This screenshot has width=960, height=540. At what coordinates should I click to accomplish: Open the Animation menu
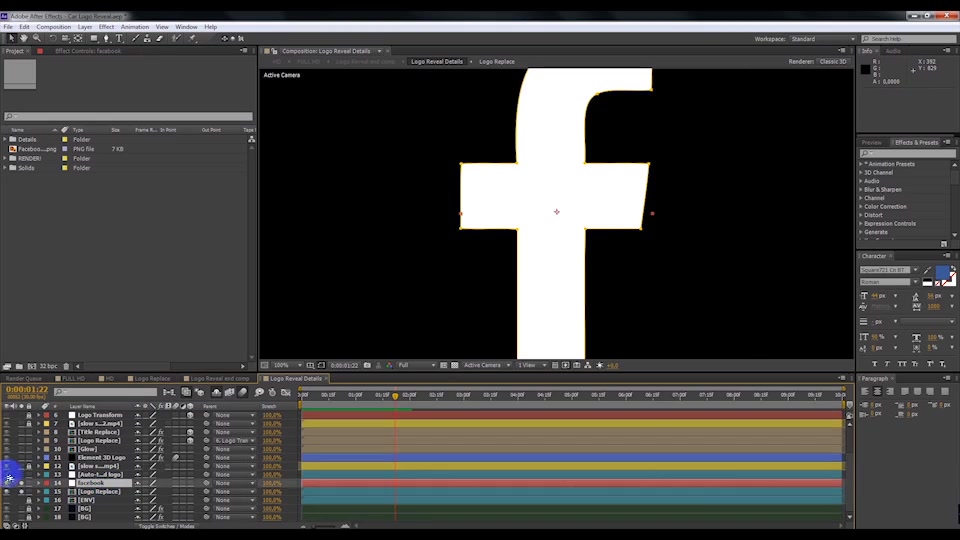(135, 27)
